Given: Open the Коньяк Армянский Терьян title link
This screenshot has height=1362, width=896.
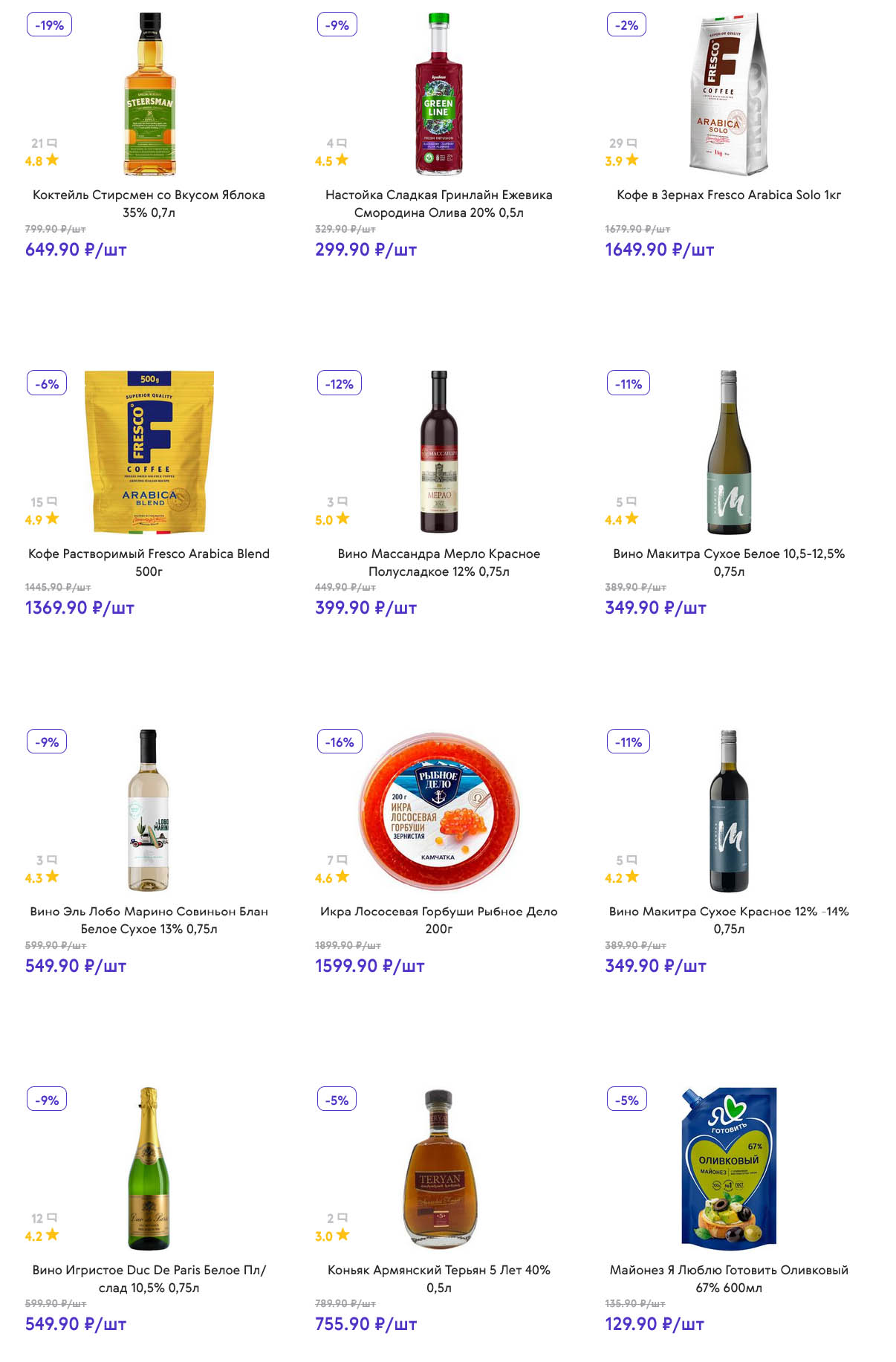Looking at the screenshot, I should 438,1279.
